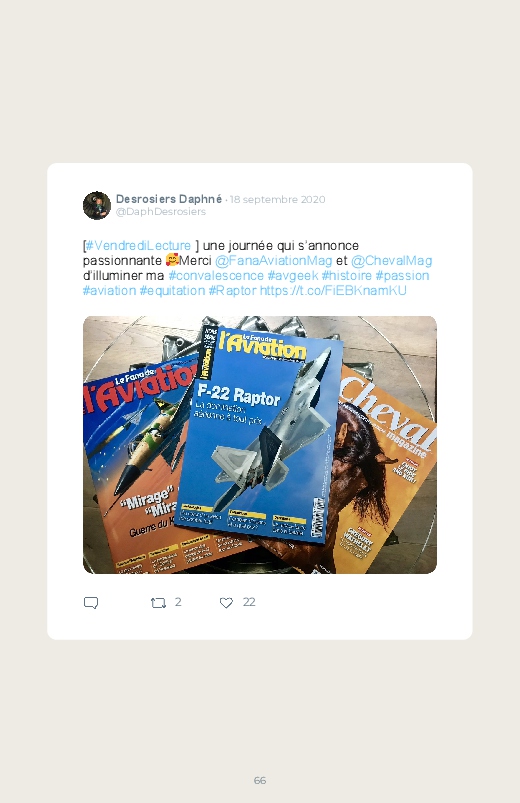Click the 18 septembre 2020 date
The image size is (520, 803).
pyautogui.click(x=278, y=199)
